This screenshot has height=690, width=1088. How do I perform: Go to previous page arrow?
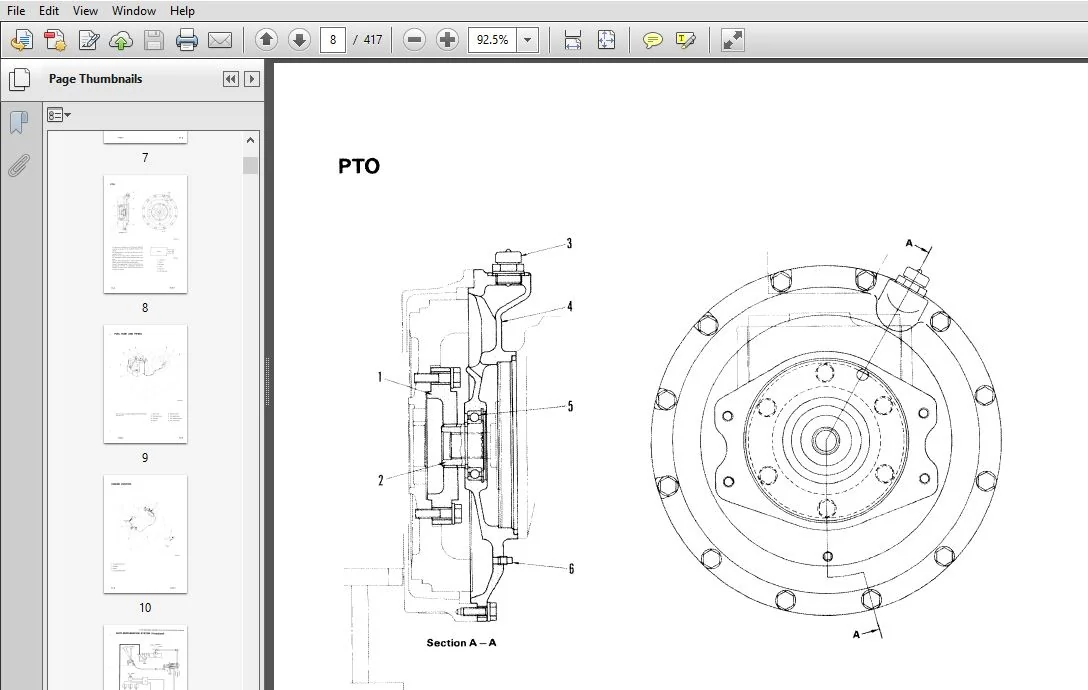tap(266, 40)
